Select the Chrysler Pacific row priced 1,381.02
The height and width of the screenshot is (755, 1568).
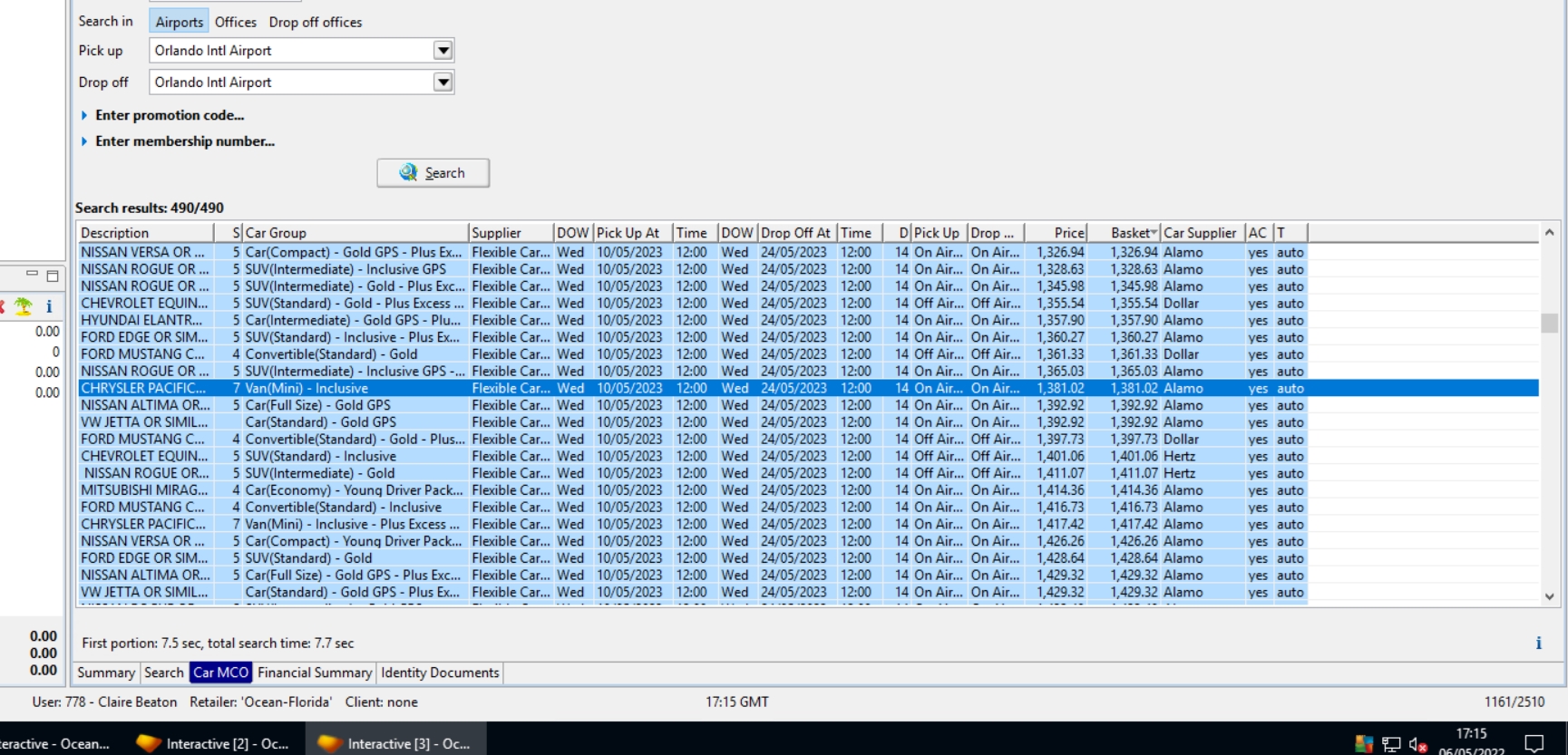pos(808,388)
